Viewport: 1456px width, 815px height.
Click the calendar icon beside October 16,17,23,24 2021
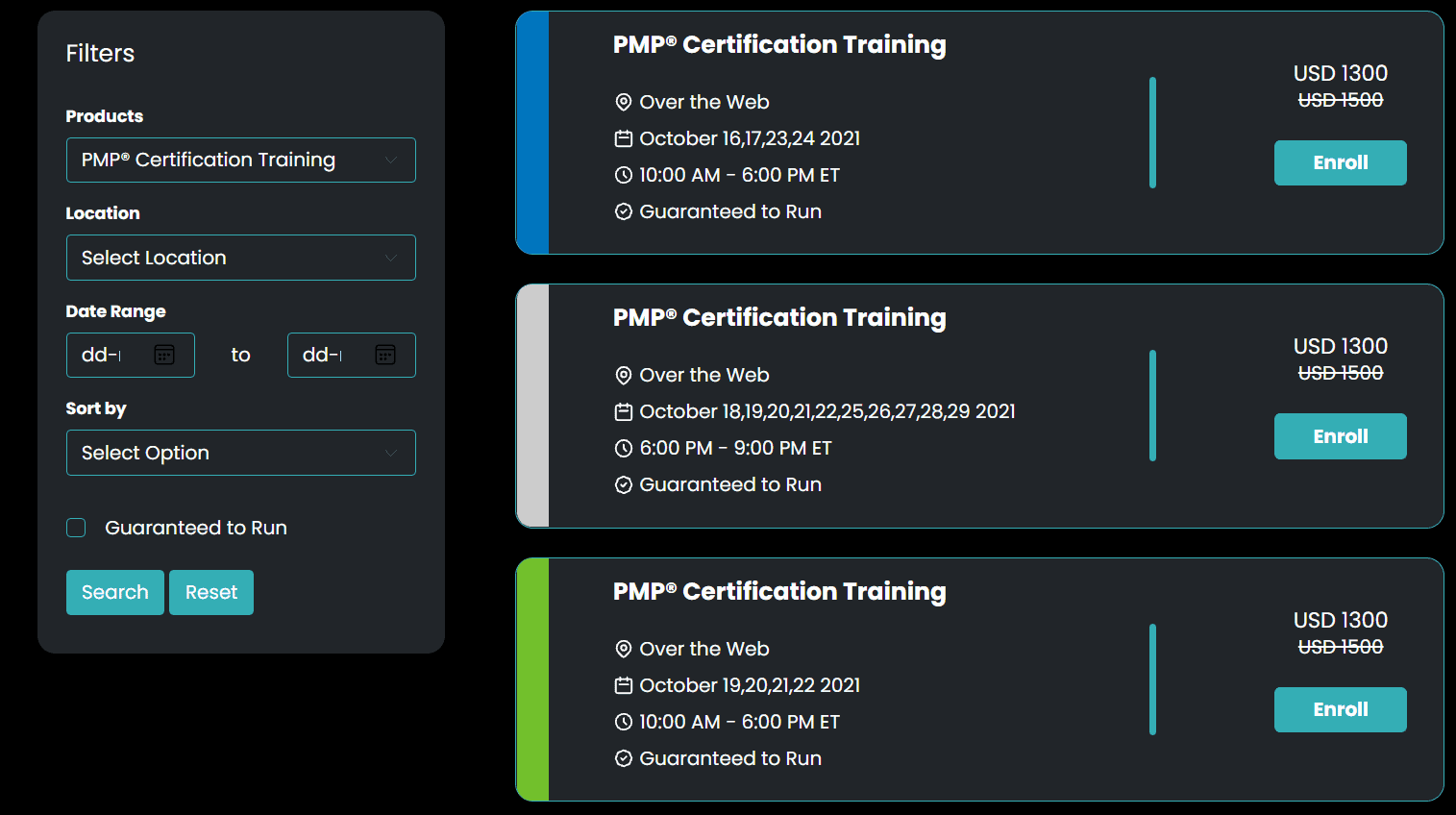(x=624, y=138)
